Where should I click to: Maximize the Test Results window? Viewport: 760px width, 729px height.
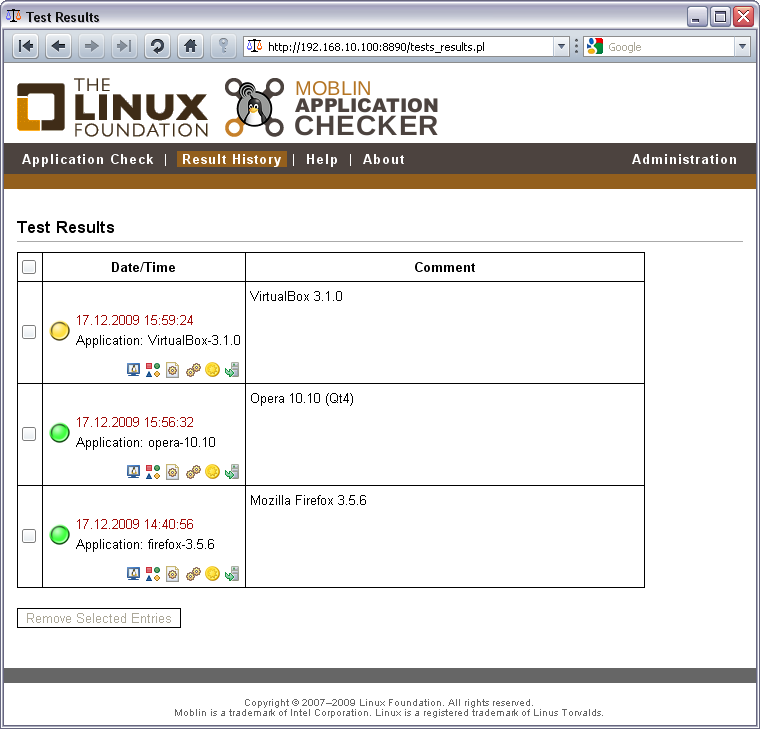coord(720,17)
